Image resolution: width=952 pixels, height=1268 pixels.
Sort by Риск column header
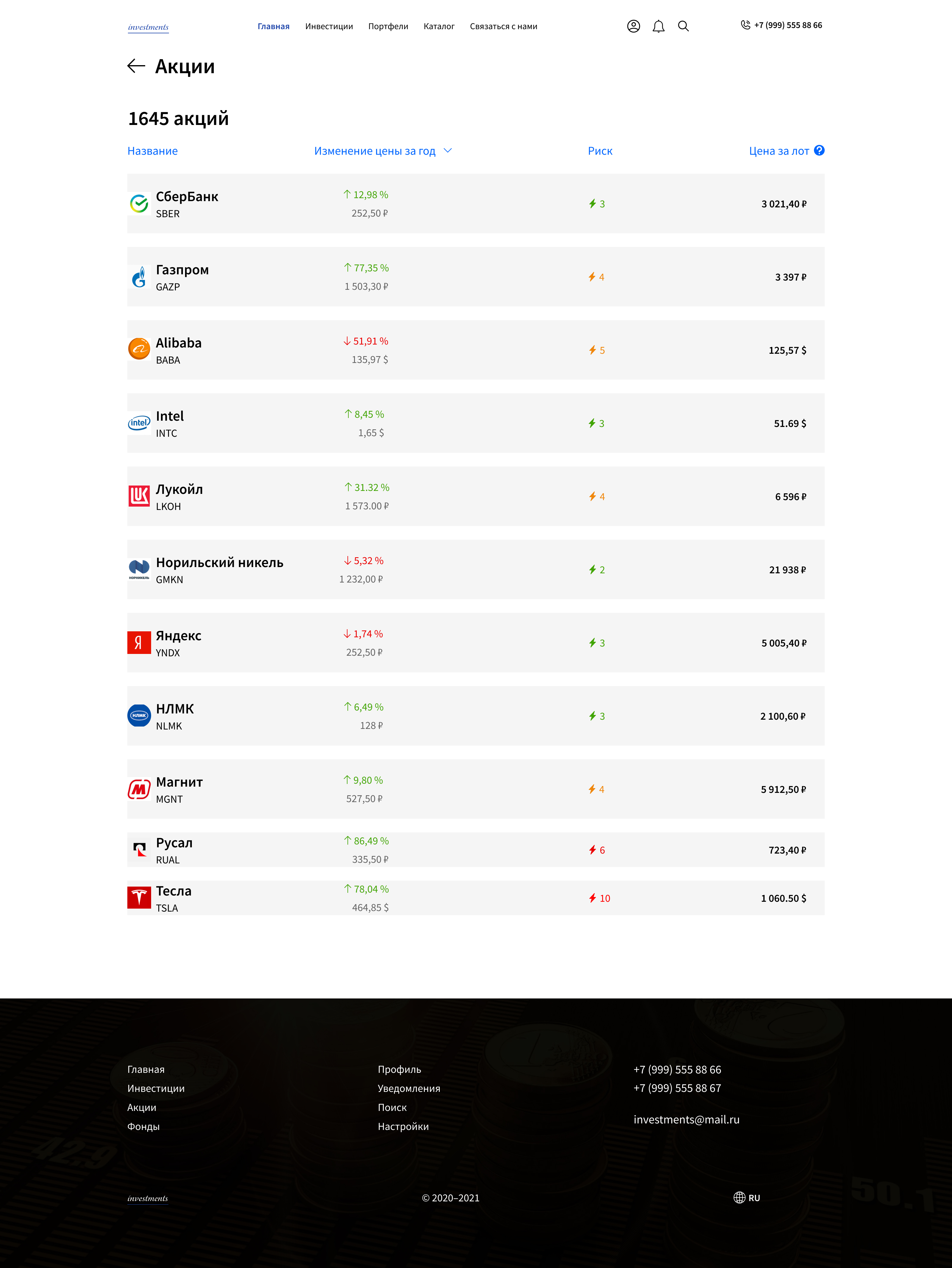pyautogui.click(x=600, y=151)
